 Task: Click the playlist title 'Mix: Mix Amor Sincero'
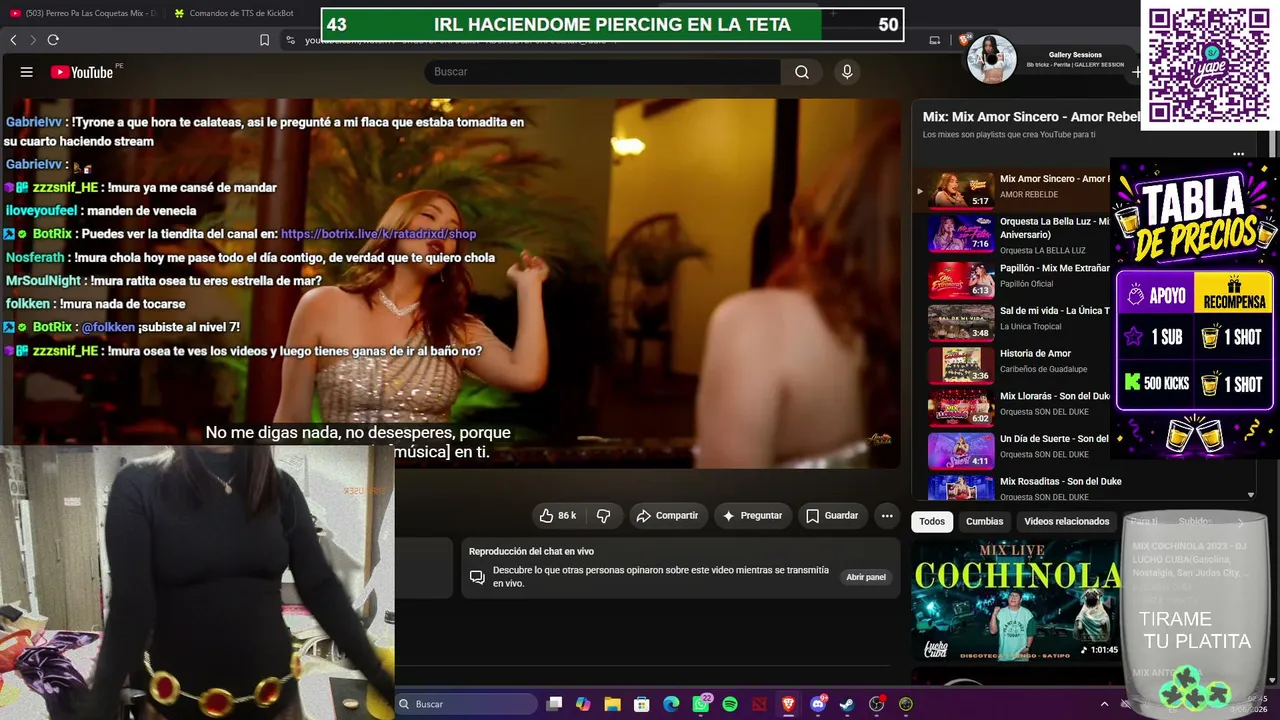[1030, 117]
